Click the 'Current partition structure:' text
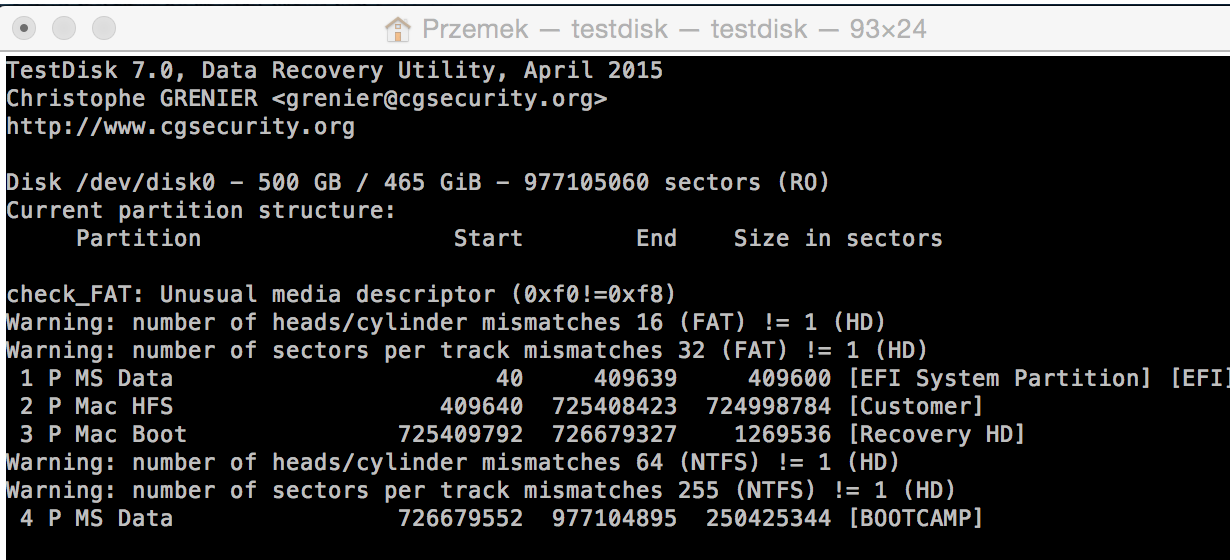 (201, 211)
